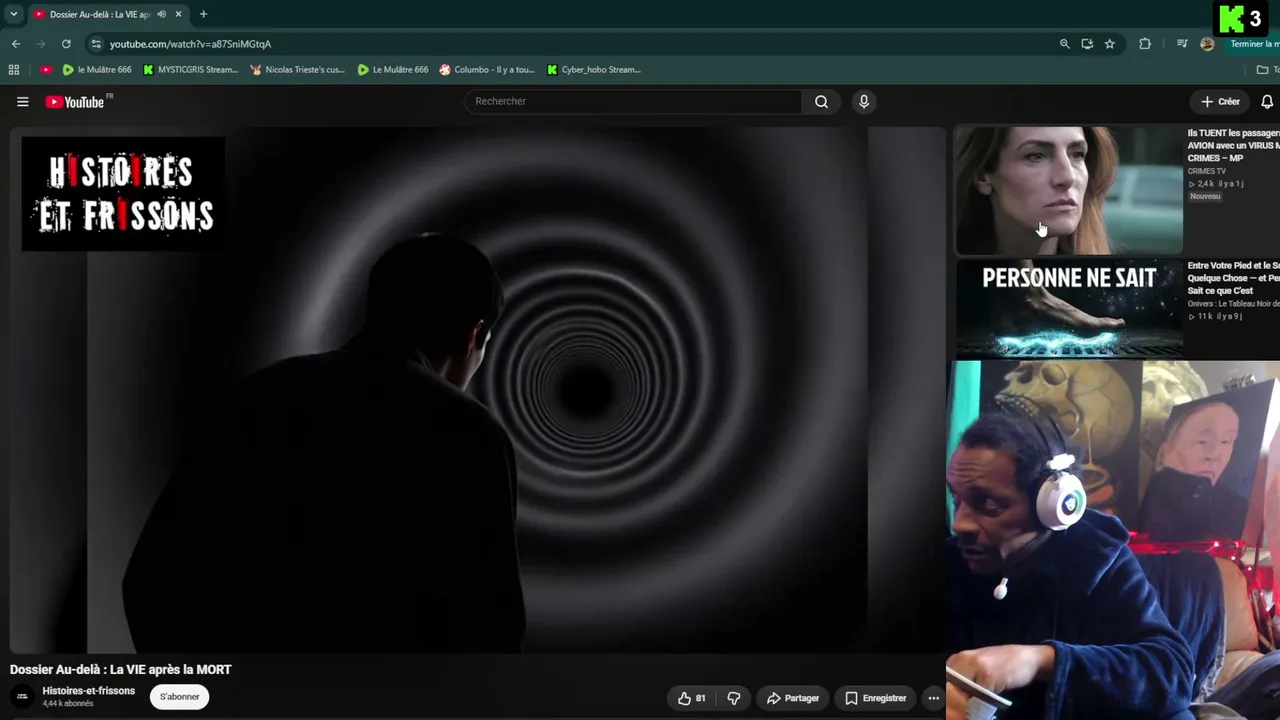The height and width of the screenshot is (720, 1280).
Task: Like the video with thumbs up
Action: (692, 698)
